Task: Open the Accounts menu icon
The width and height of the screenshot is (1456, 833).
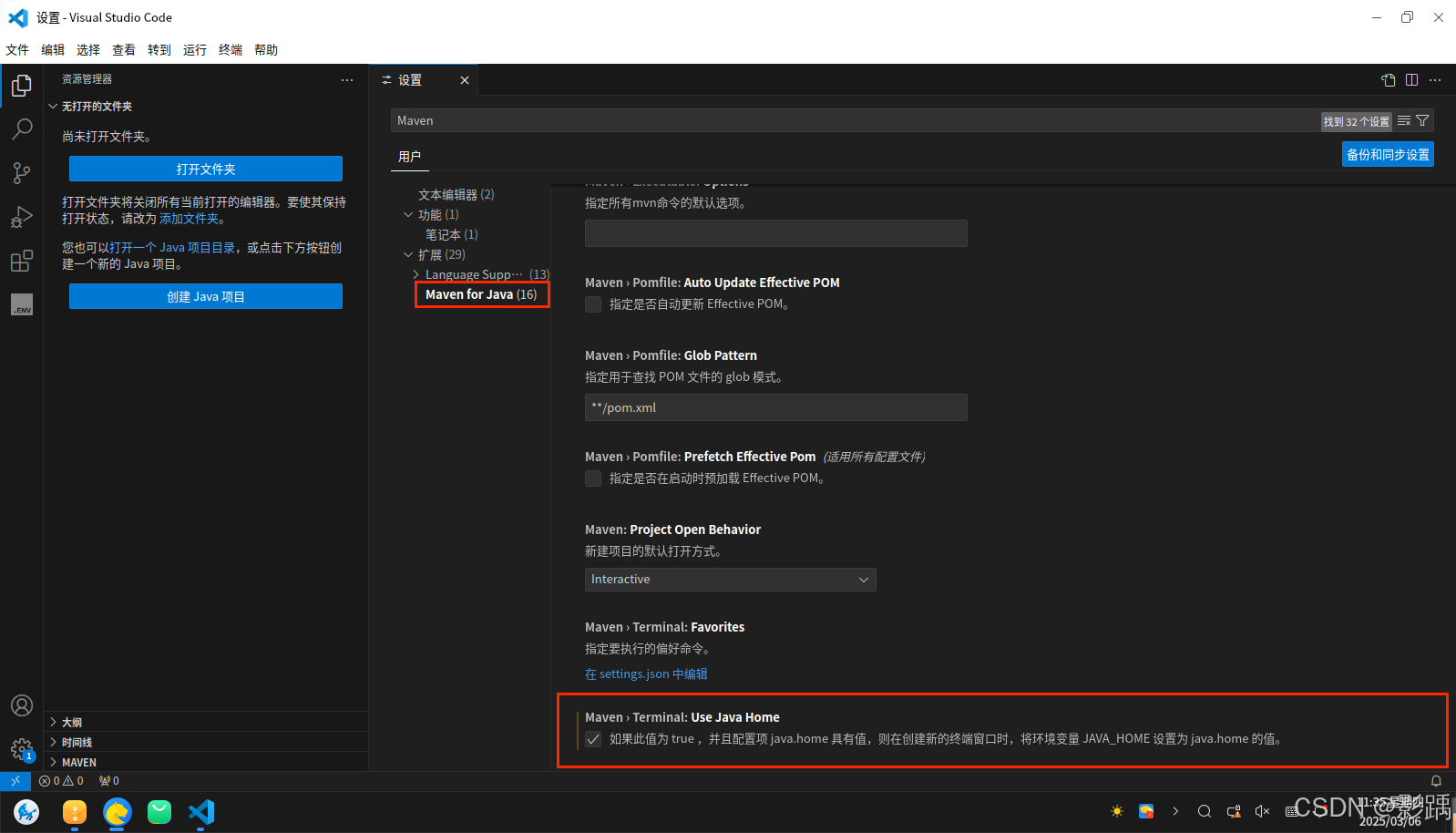Action: 22,705
